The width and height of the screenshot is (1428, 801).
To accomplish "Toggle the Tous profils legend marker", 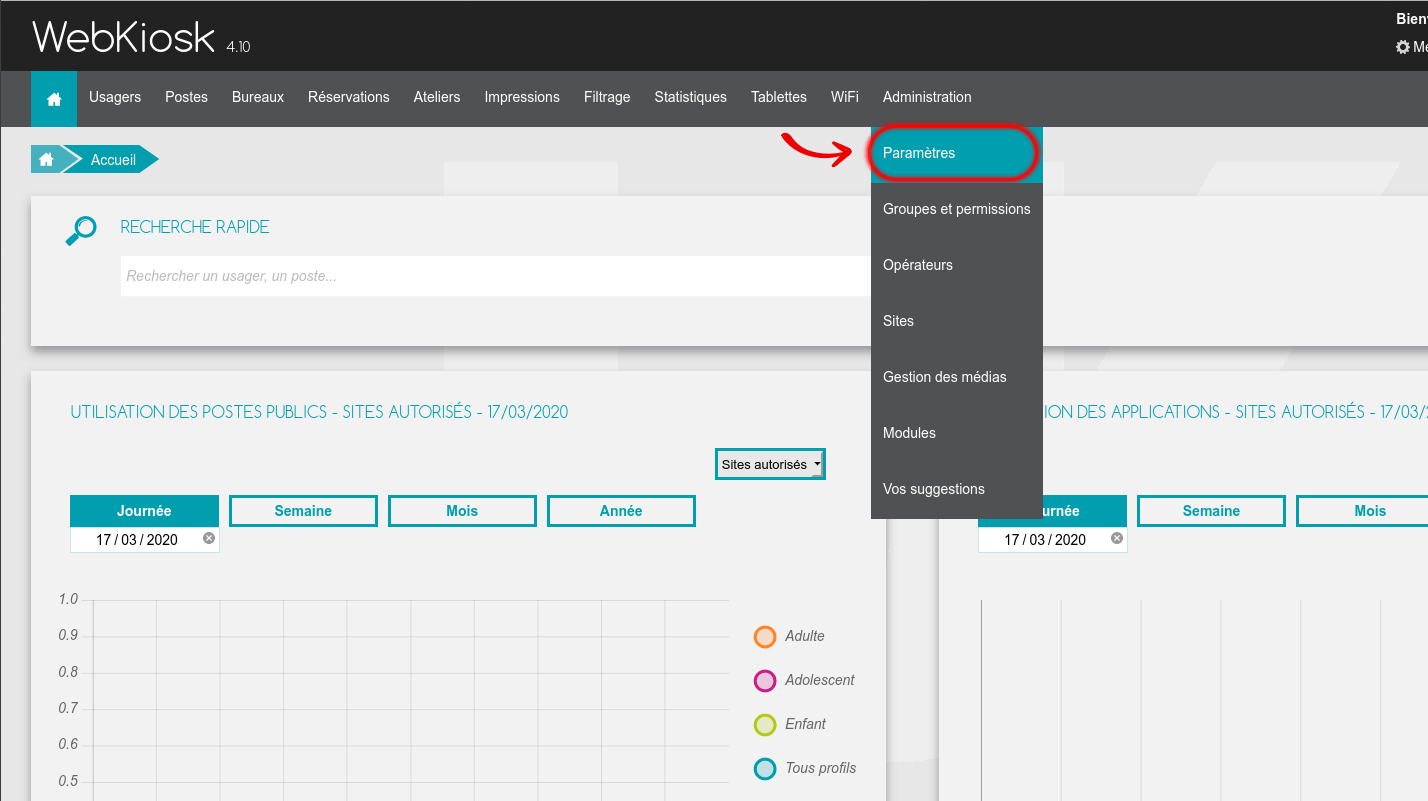I will [x=765, y=769].
